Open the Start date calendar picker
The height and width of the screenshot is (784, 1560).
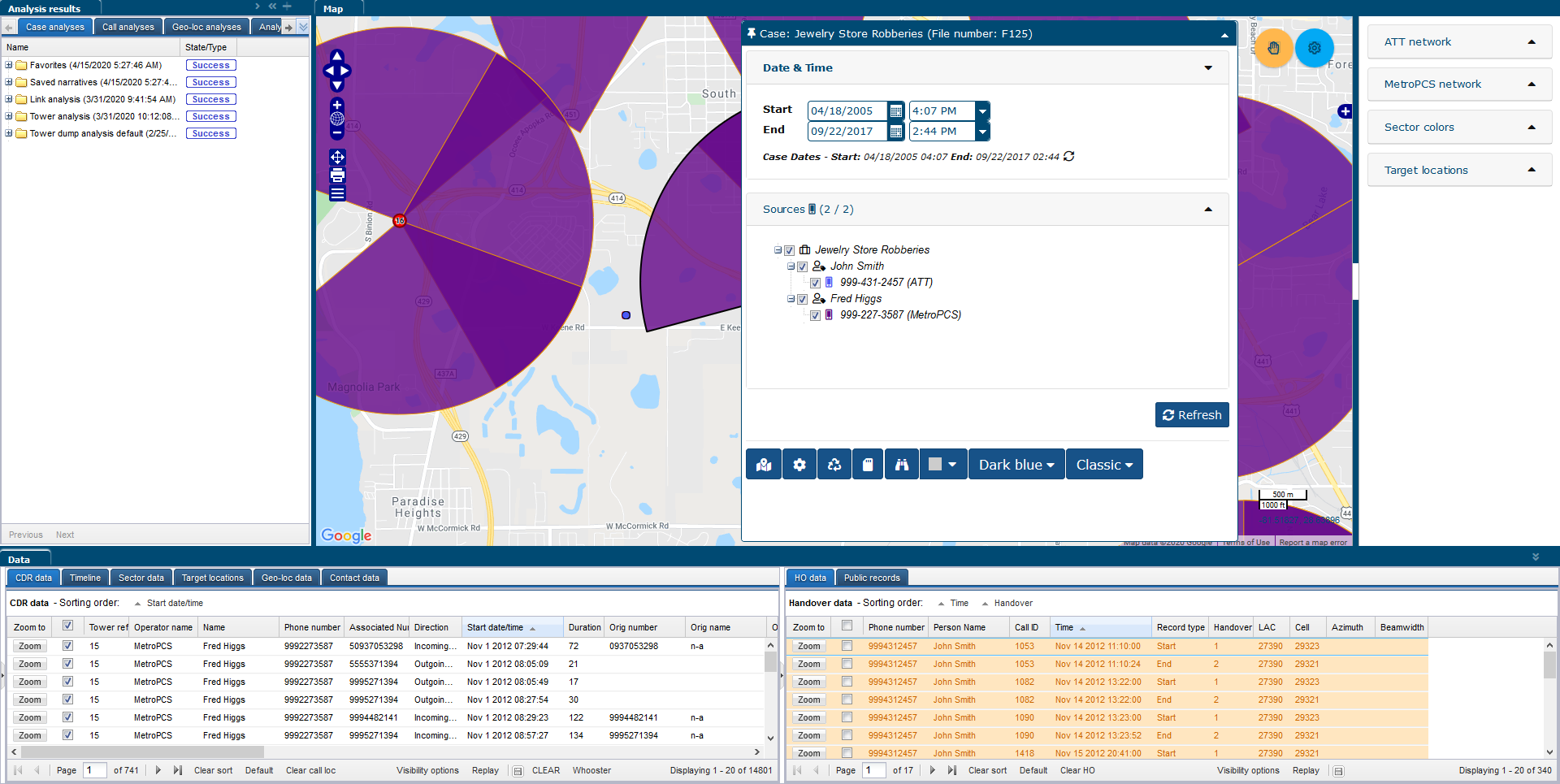pyautogui.click(x=895, y=111)
